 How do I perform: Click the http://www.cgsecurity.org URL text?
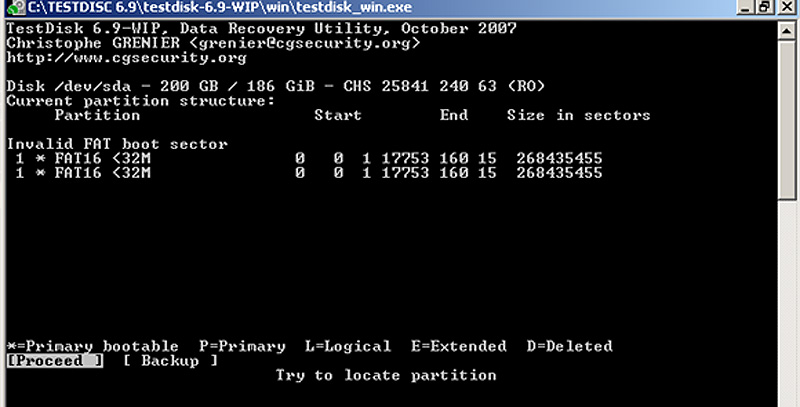(127, 58)
